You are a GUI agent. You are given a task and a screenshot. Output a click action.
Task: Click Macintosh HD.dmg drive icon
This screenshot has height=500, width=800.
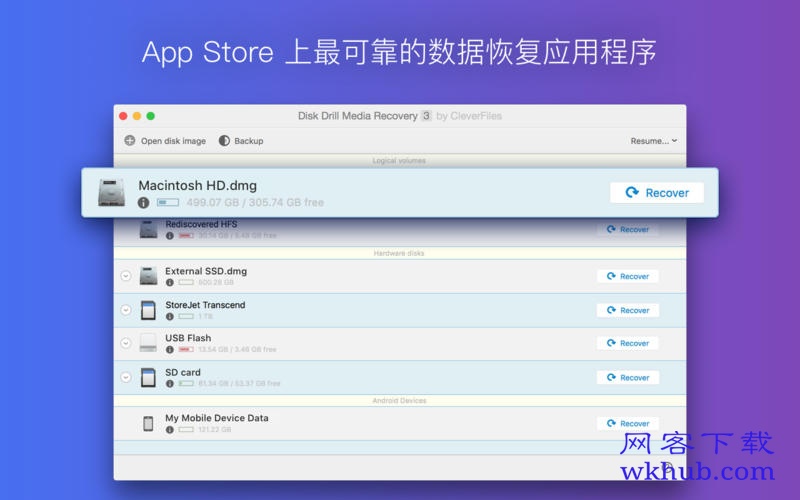(x=111, y=193)
